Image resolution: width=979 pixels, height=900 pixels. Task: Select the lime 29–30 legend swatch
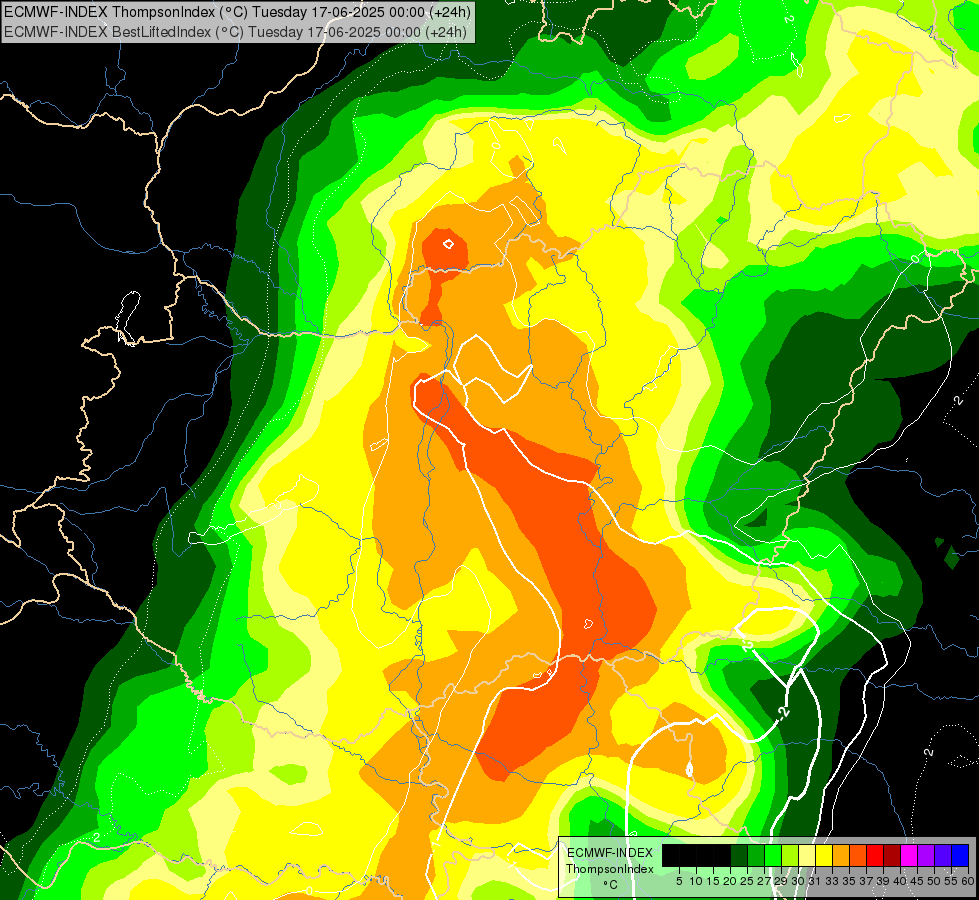(x=790, y=855)
